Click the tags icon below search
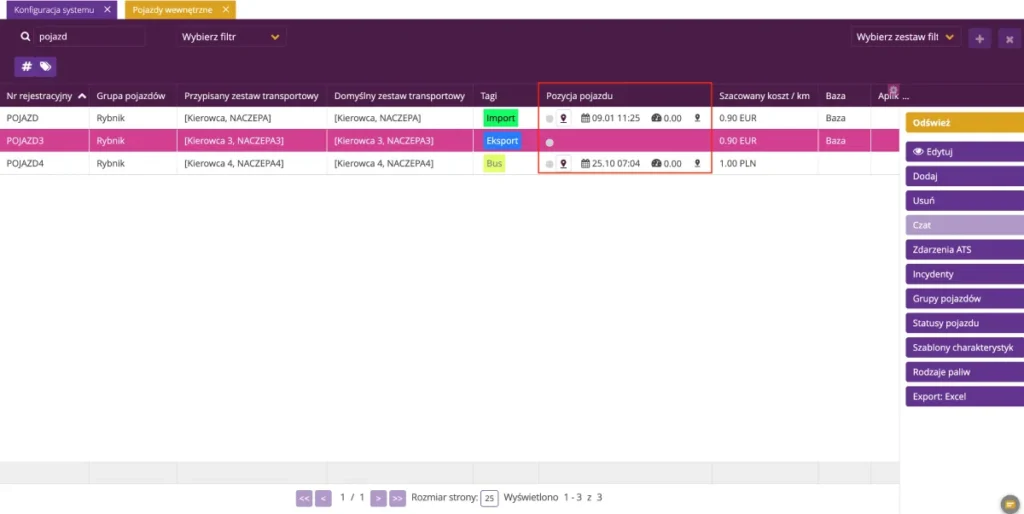Viewport: 1024px width, 514px height. coord(45,67)
